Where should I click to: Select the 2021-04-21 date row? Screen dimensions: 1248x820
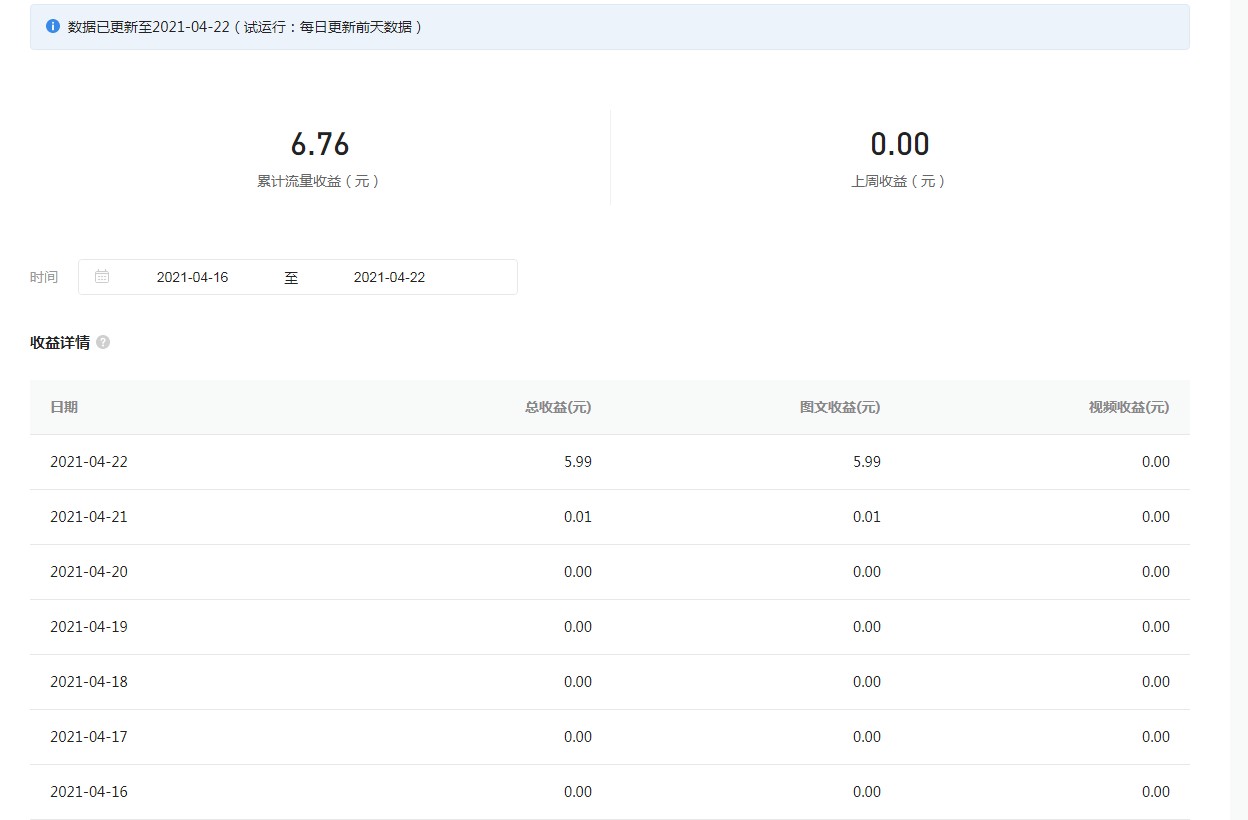(89, 517)
